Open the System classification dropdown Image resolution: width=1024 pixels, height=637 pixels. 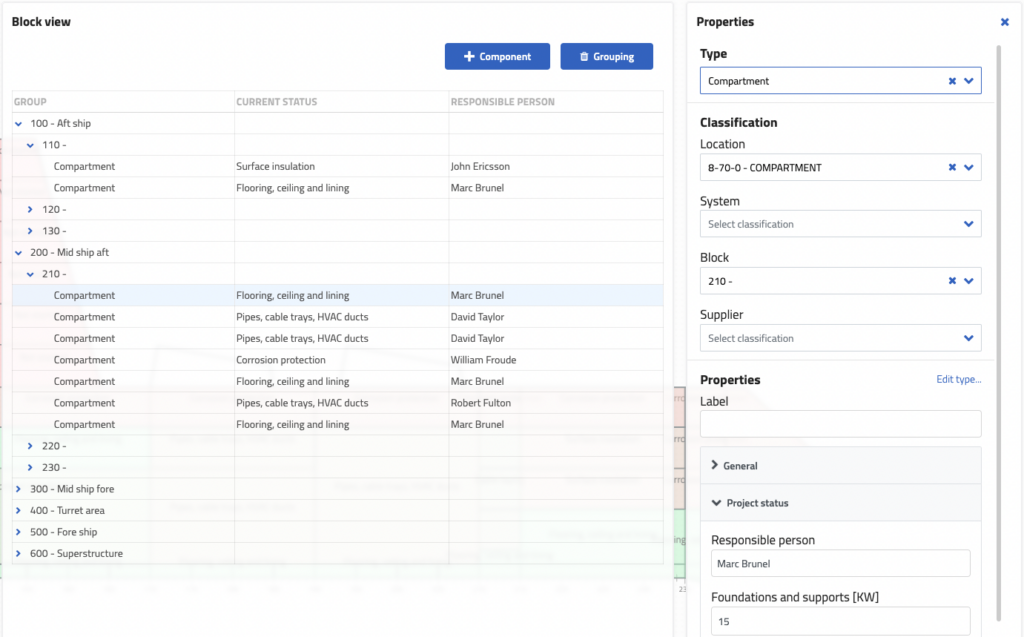click(x=968, y=223)
